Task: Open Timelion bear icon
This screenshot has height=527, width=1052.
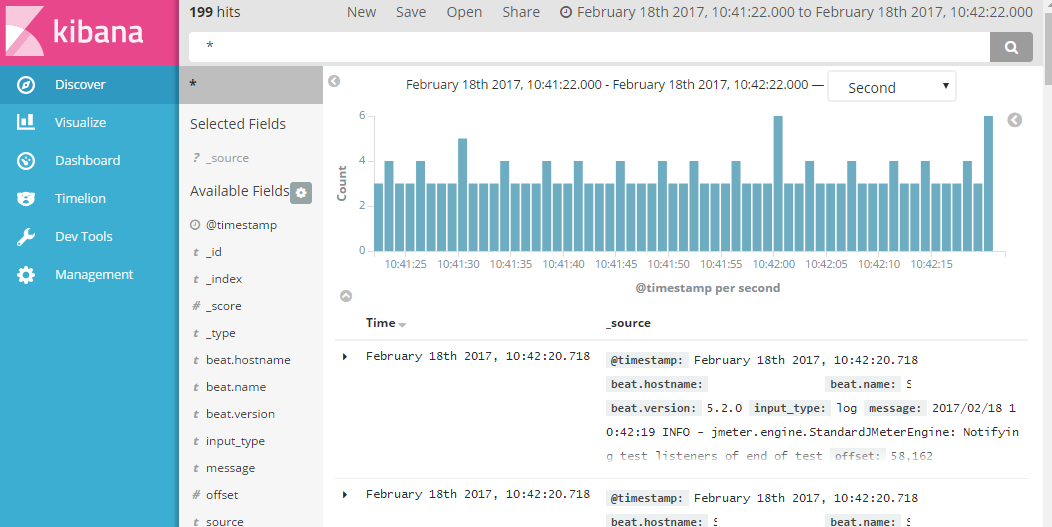Action: click(x=25, y=199)
